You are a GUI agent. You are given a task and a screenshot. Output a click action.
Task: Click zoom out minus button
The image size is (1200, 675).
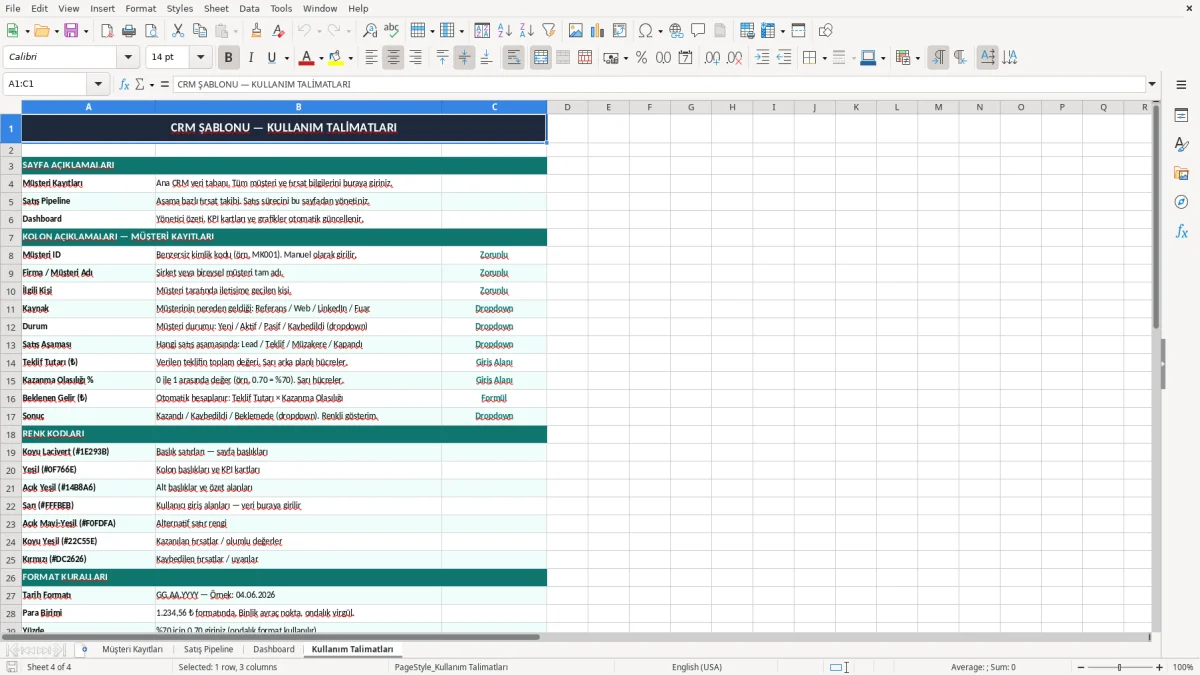[1081, 667]
